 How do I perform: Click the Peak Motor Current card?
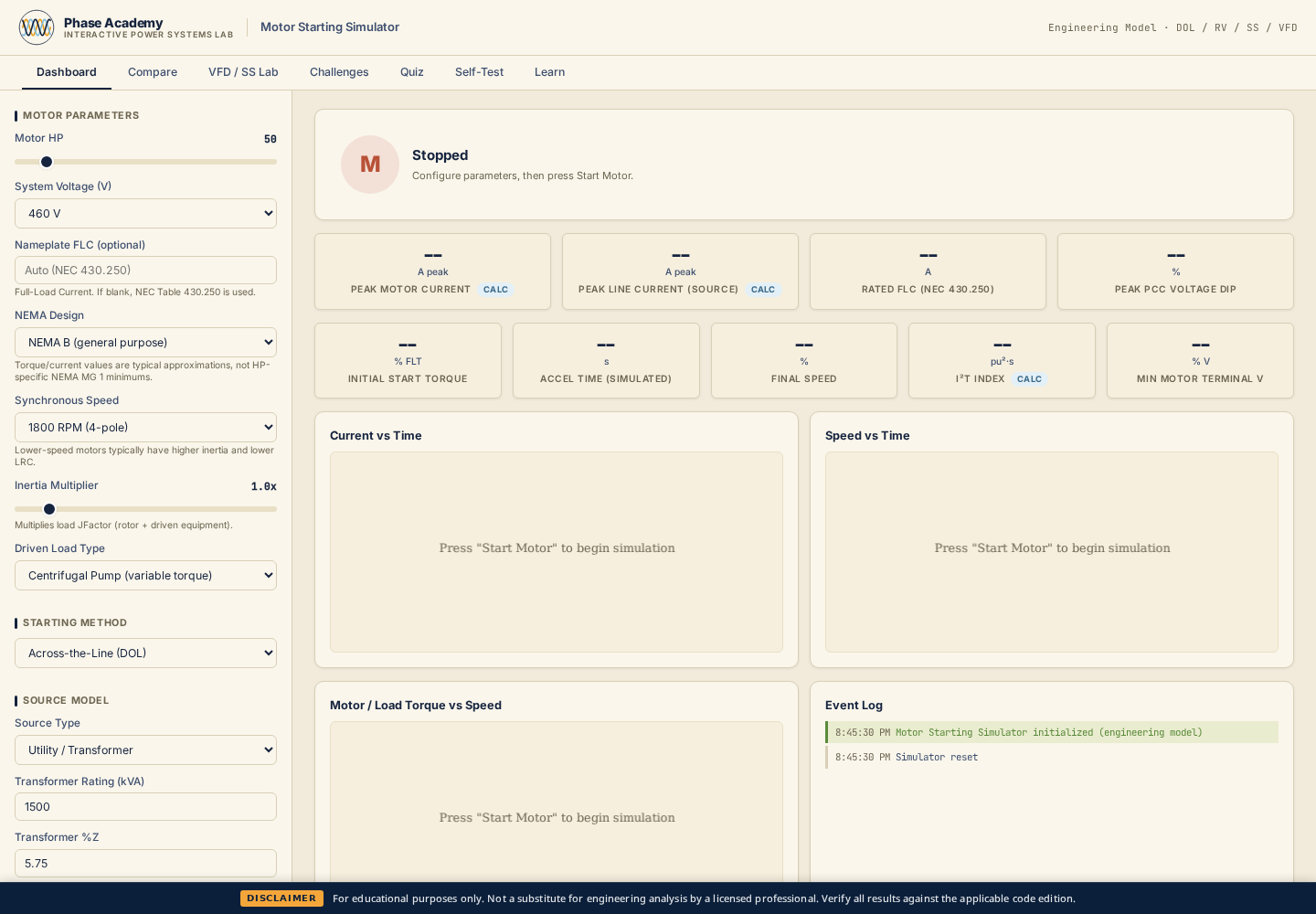click(432, 271)
